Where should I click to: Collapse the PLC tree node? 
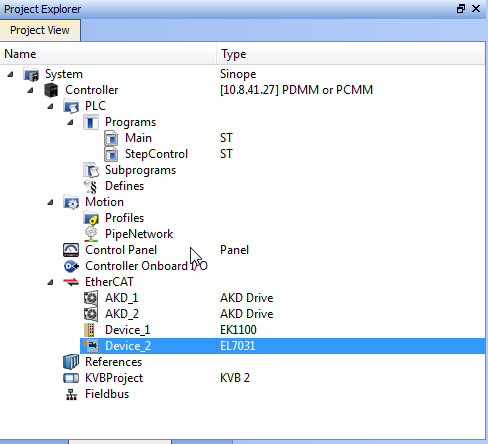pyautogui.click(x=50, y=106)
